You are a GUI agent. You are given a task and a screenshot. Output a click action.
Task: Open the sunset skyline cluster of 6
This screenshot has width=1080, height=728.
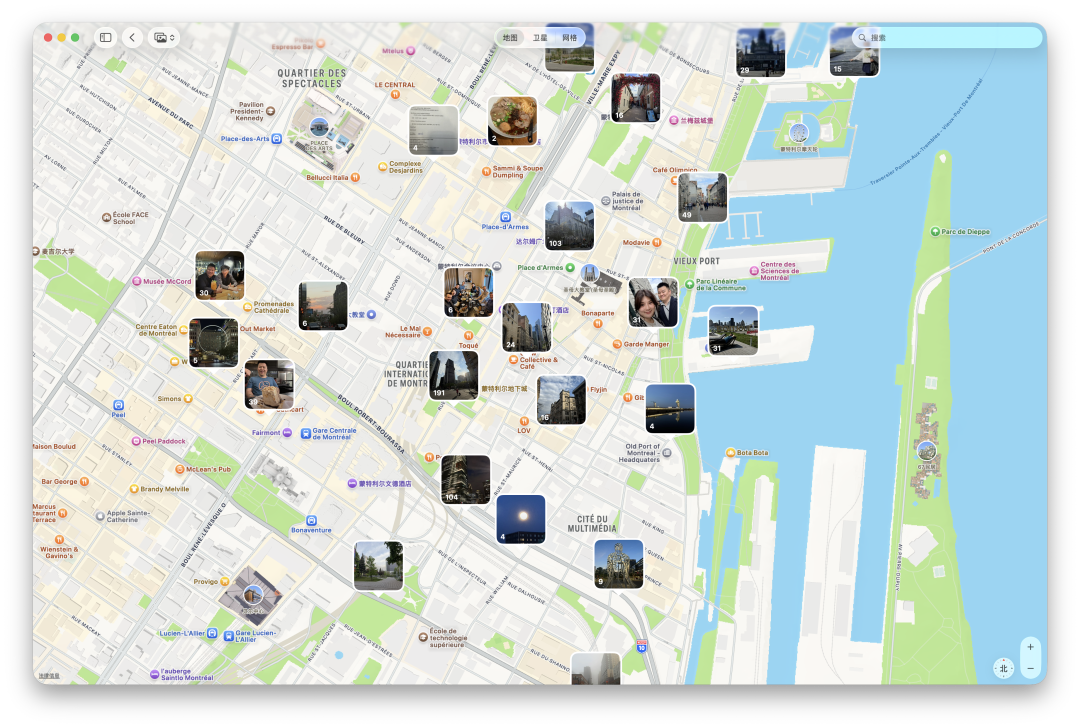pos(323,306)
